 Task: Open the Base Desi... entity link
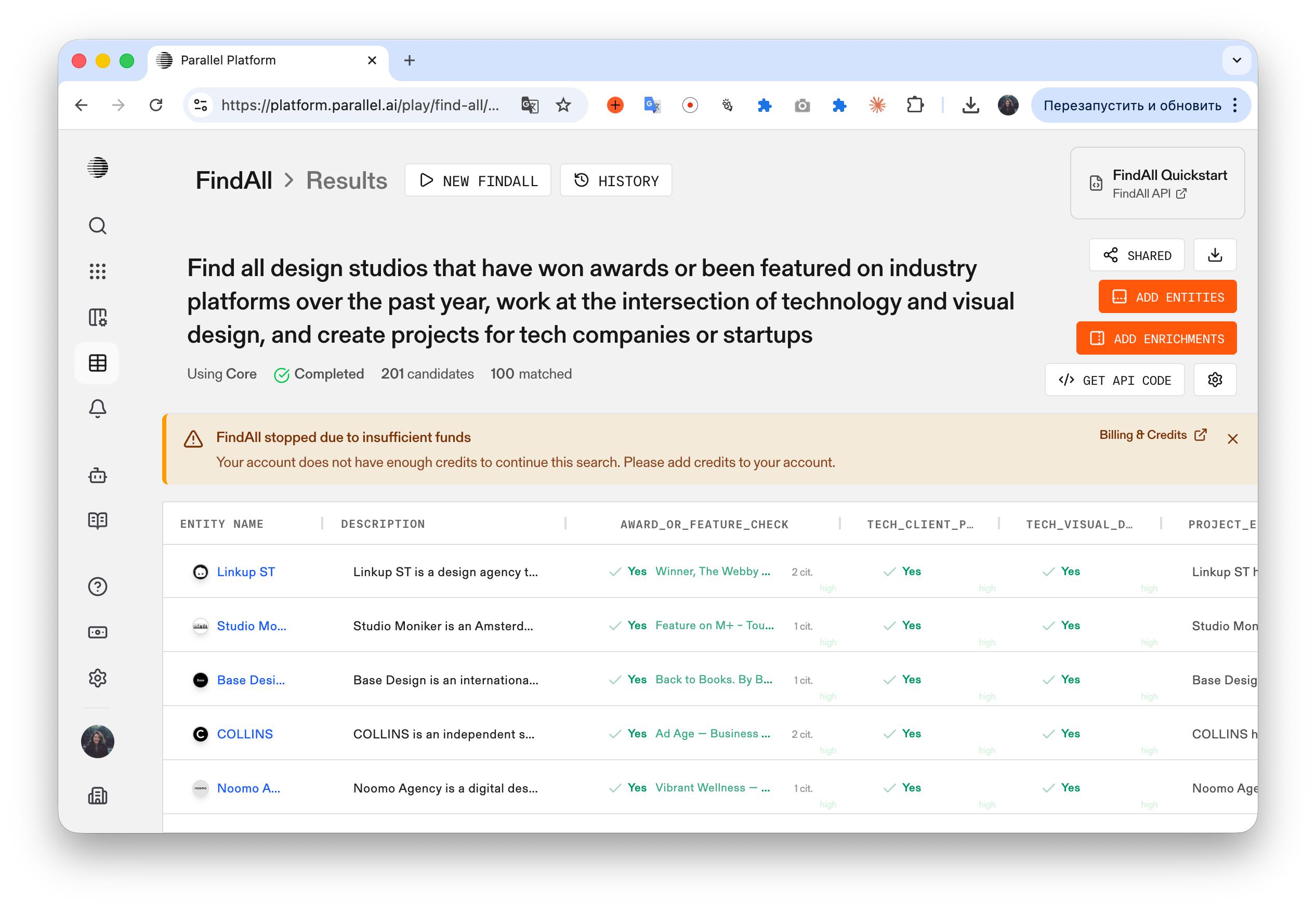[x=251, y=680]
